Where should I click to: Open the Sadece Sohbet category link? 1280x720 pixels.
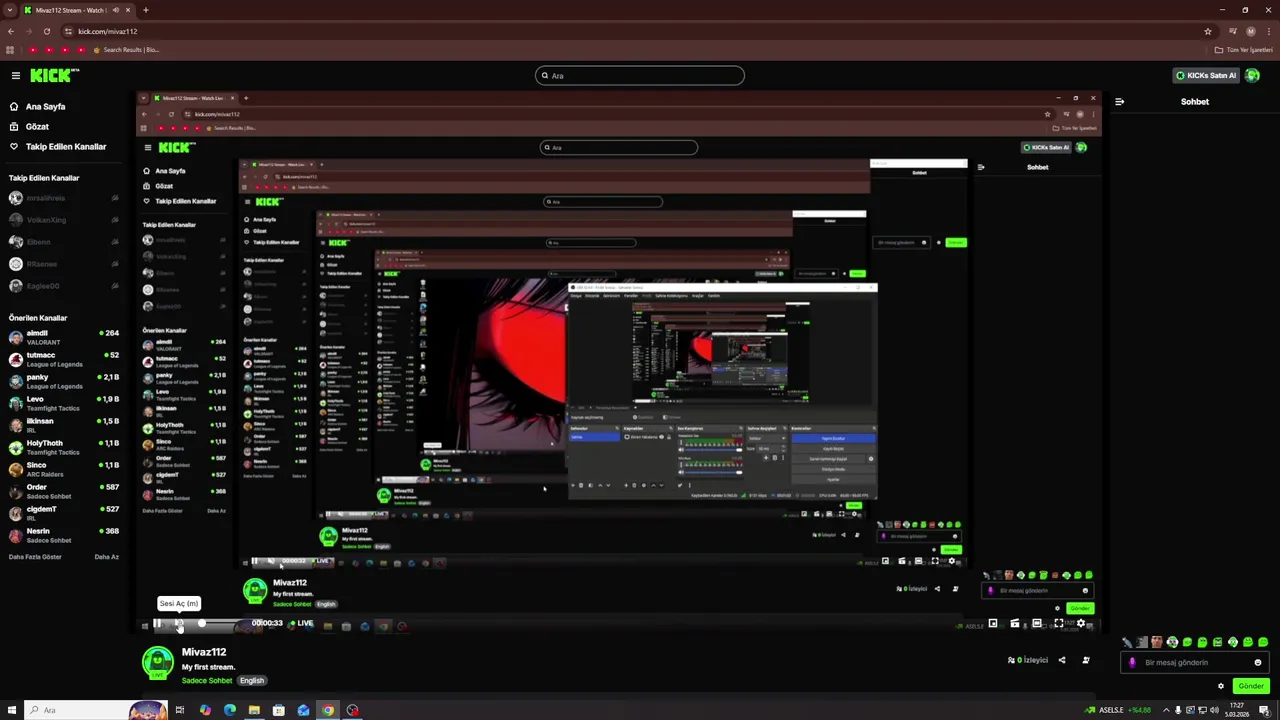pyautogui.click(x=207, y=680)
